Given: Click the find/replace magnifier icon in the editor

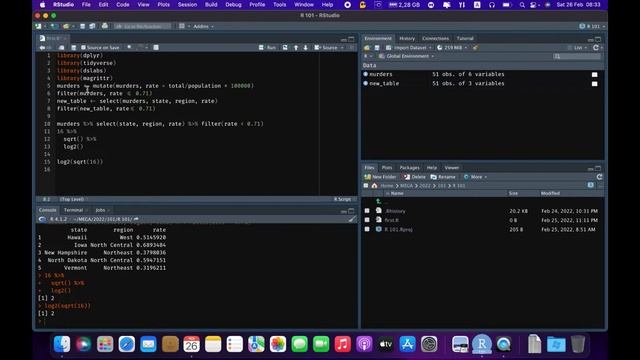Looking at the screenshot, I should click(129, 48).
